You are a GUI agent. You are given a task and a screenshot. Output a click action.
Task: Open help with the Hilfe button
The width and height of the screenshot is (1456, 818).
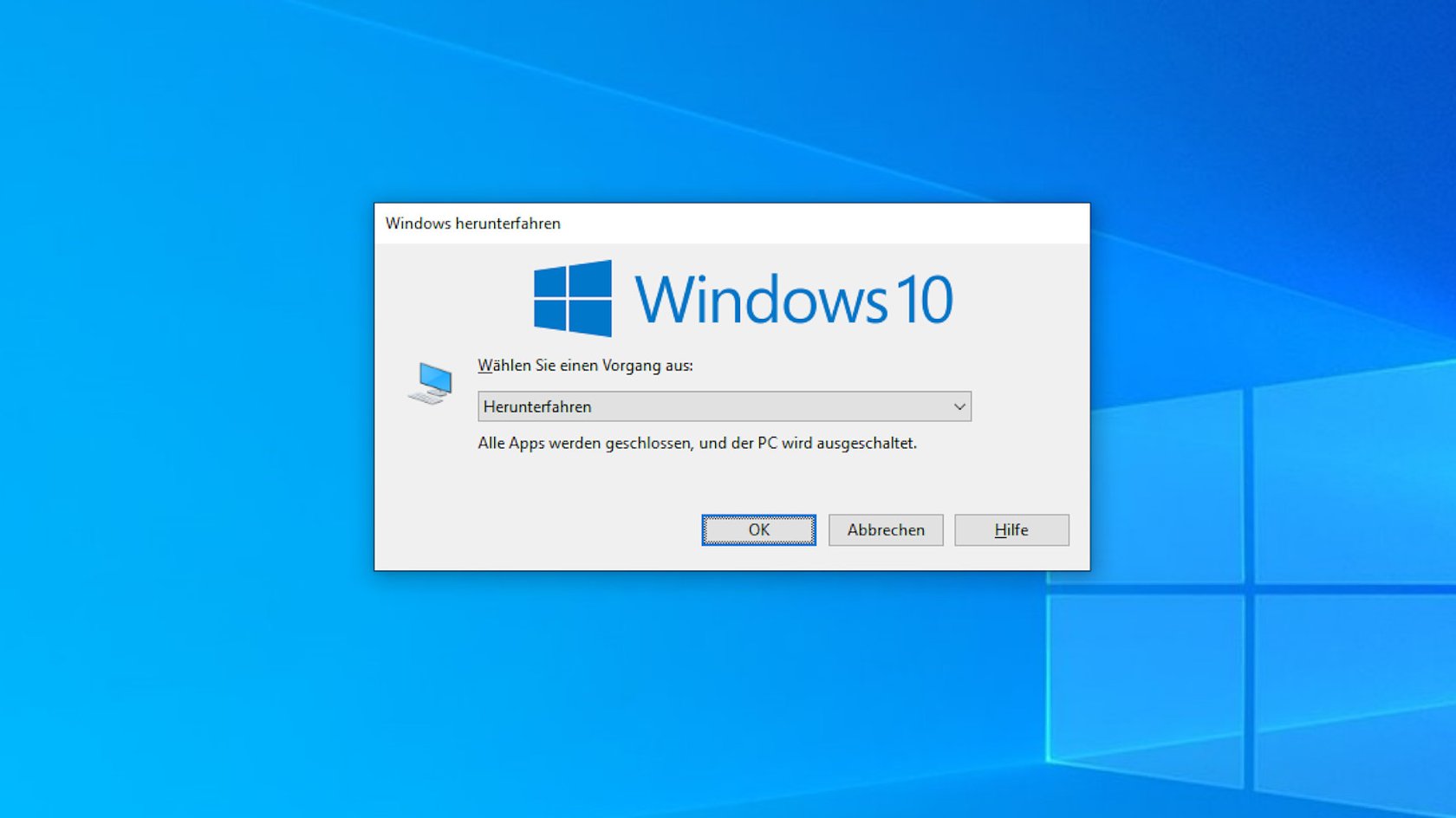(1011, 529)
